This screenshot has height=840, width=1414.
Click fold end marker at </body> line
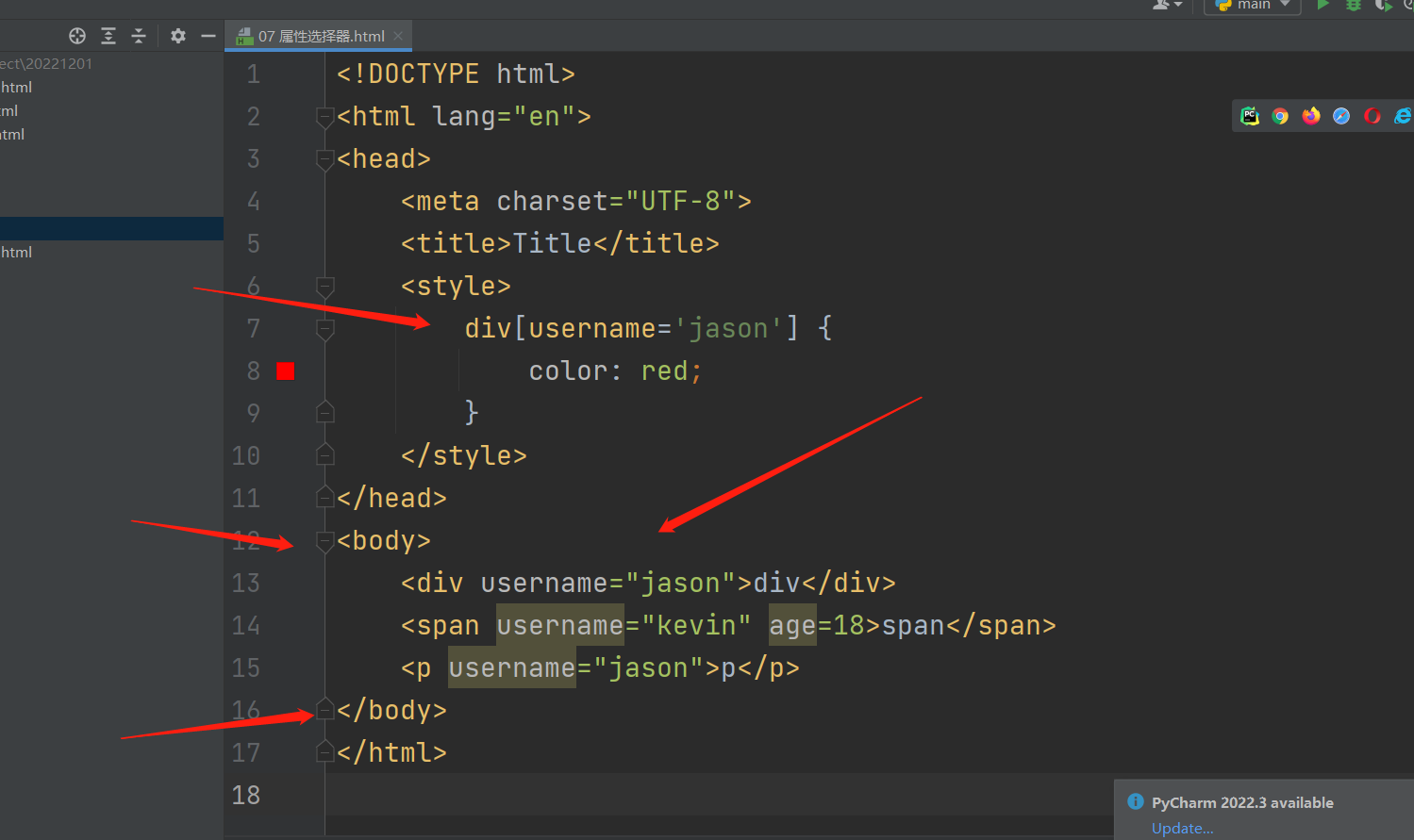[325, 709]
